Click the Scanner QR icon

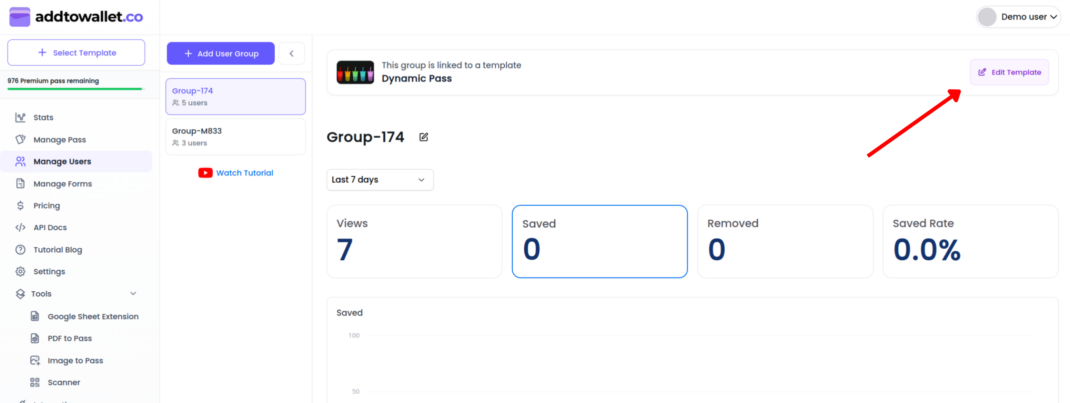[x=35, y=382]
